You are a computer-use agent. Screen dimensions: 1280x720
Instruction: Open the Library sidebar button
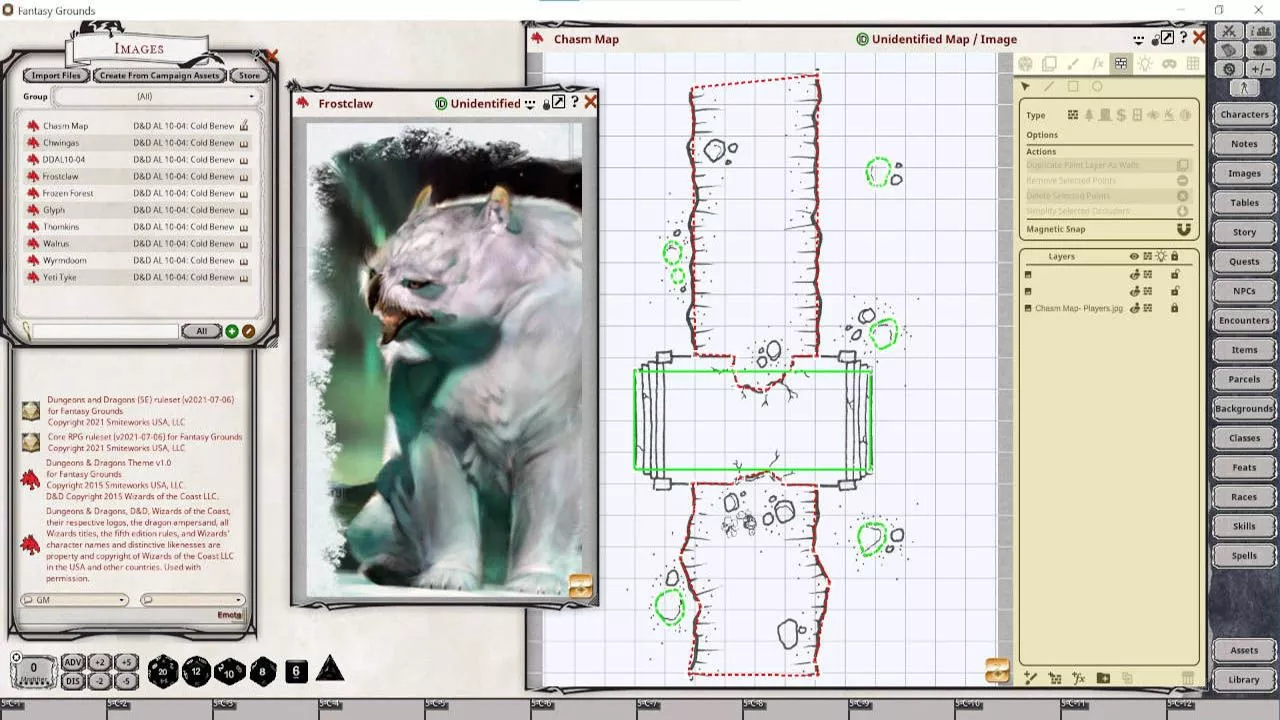(1244, 680)
